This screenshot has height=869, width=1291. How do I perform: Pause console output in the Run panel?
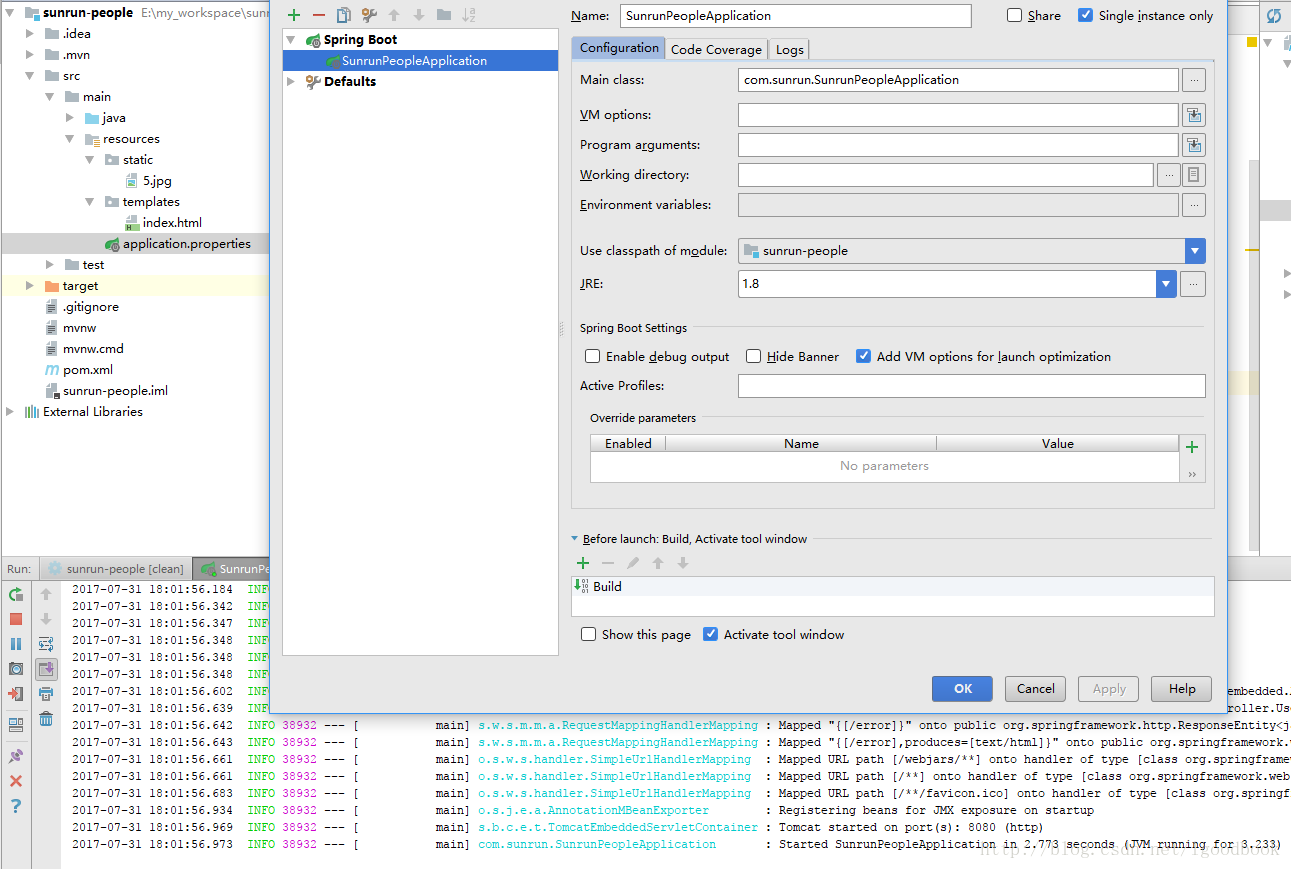click(16, 644)
